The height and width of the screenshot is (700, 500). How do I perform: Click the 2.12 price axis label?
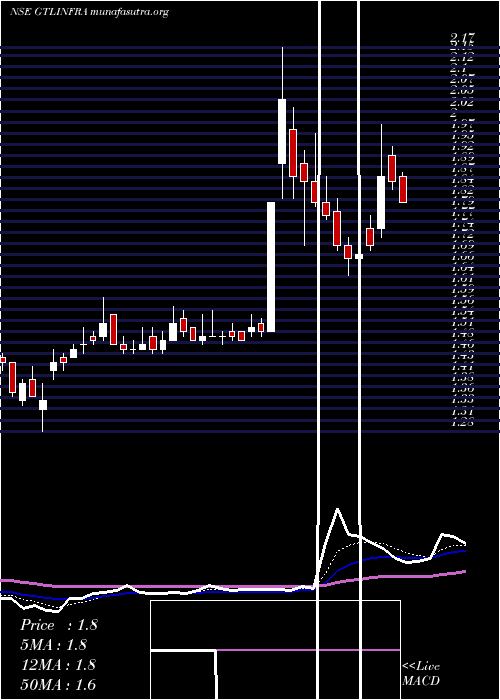pos(462,58)
